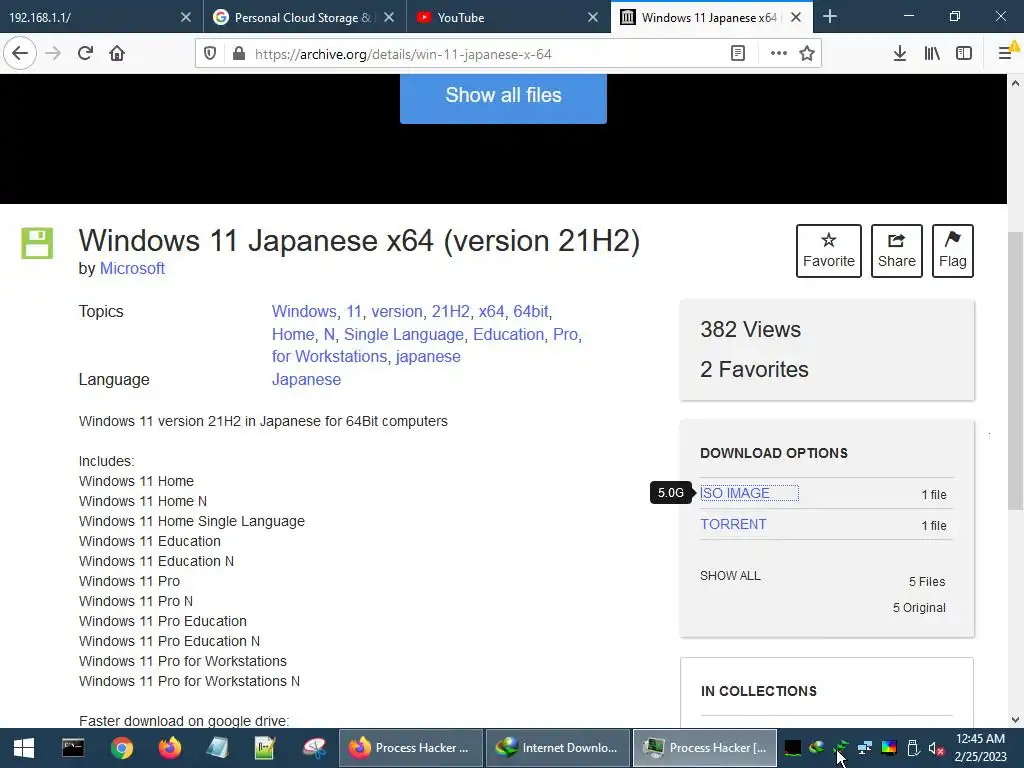Screen dimensions: 1024x768
Task: Close the 192.168.1.1 tab
Action: tap(186, 18)
